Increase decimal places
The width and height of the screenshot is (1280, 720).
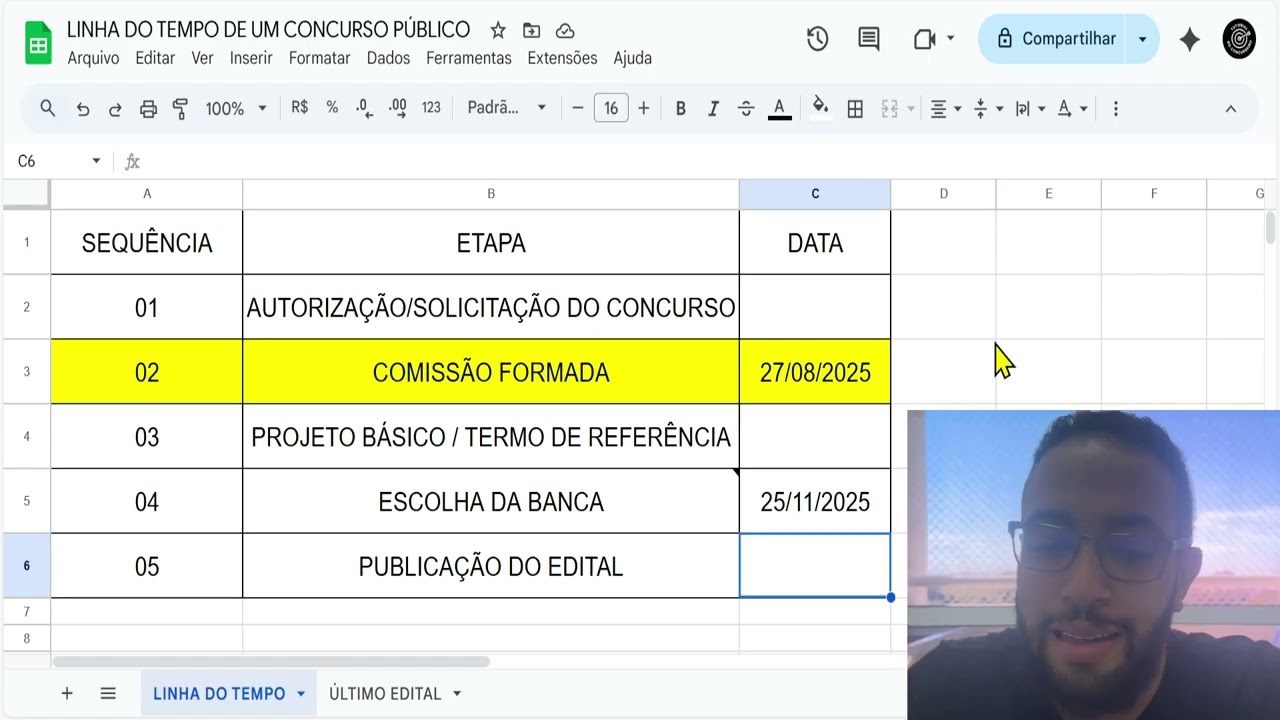[397, 108]
